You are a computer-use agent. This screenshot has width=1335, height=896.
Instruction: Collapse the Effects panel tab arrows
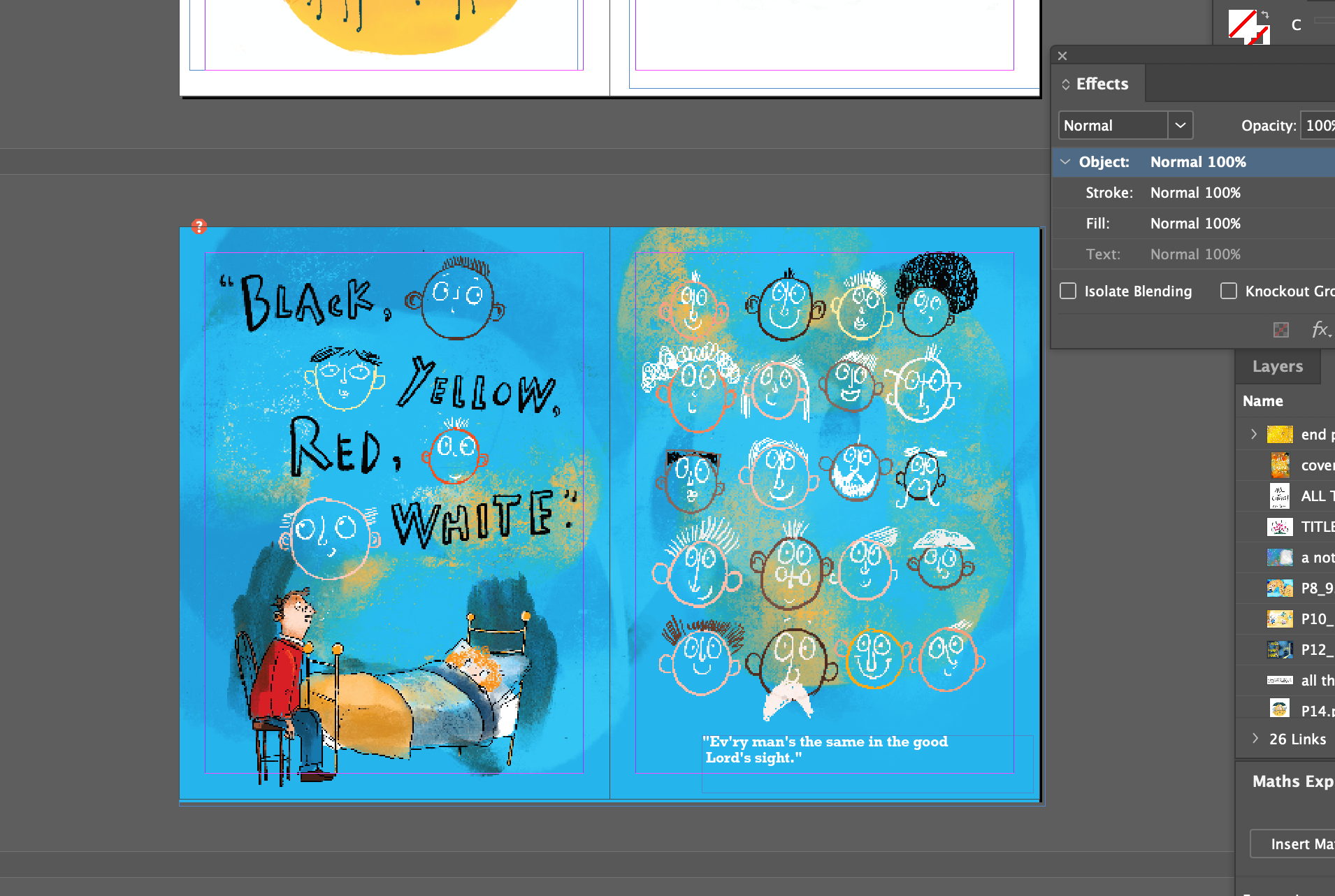(1066, 85)
